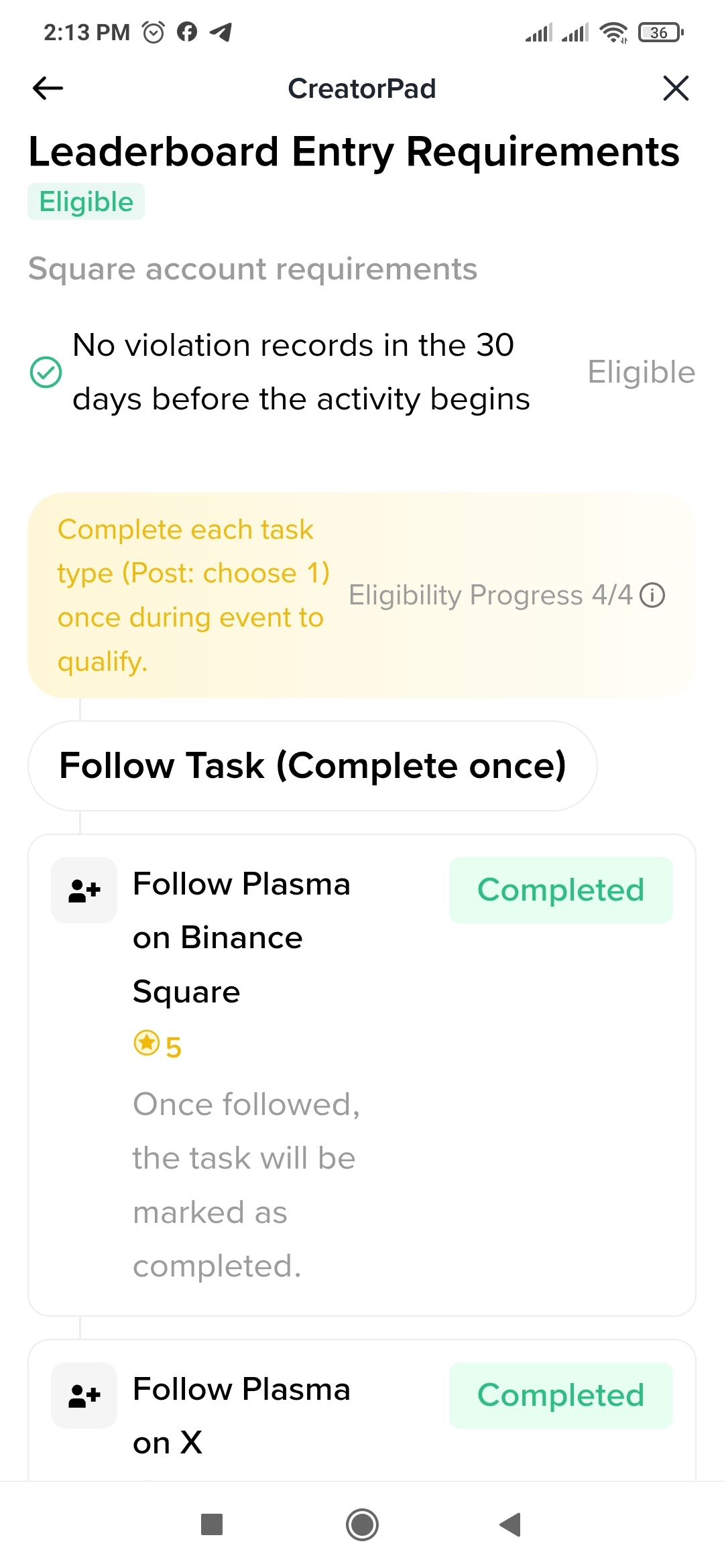Tap the battery indicator in status bar
Screen dimensions: 724x1568
click(x=660, y=32)
